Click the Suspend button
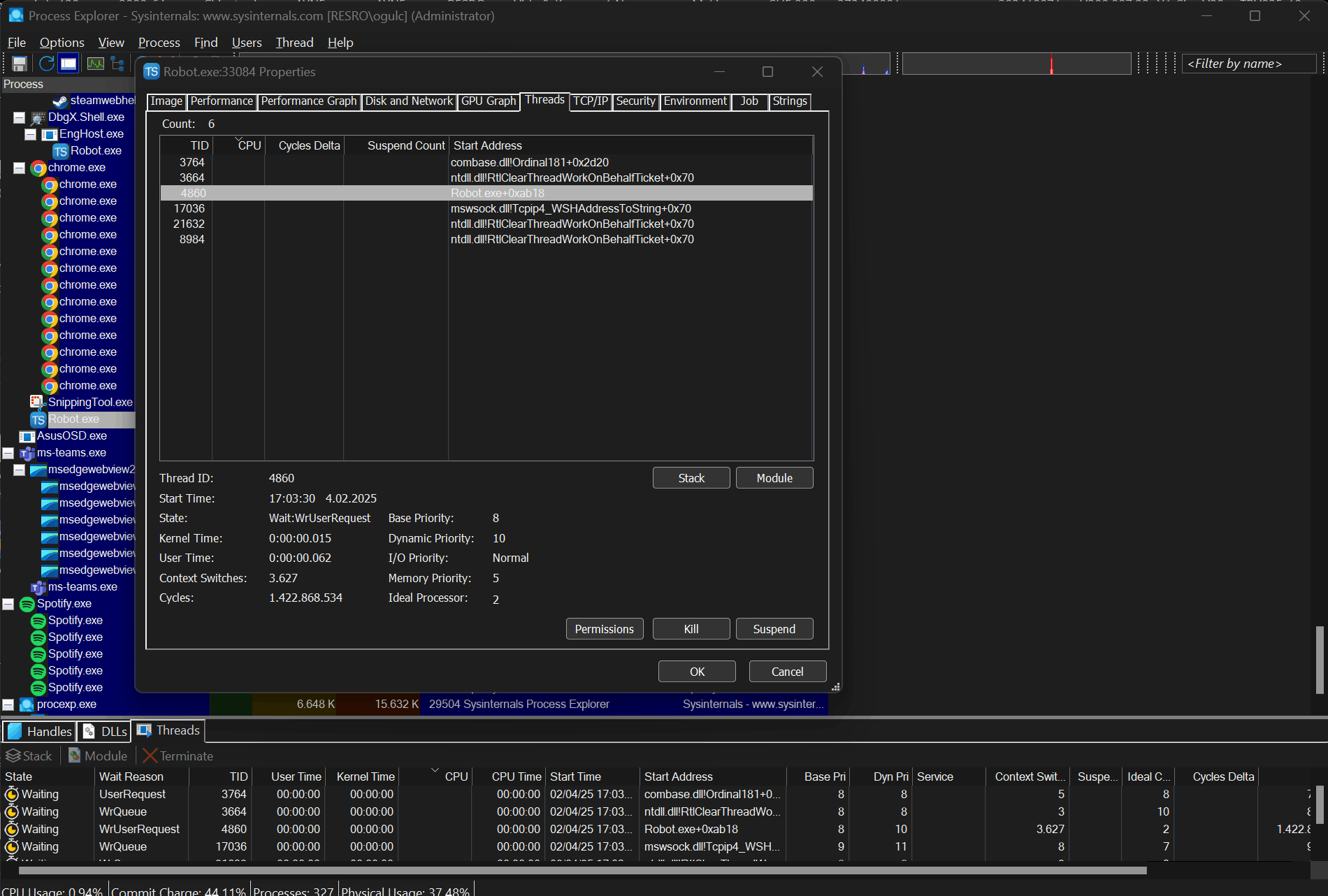Screen dimensions: 1328x896 774,629
